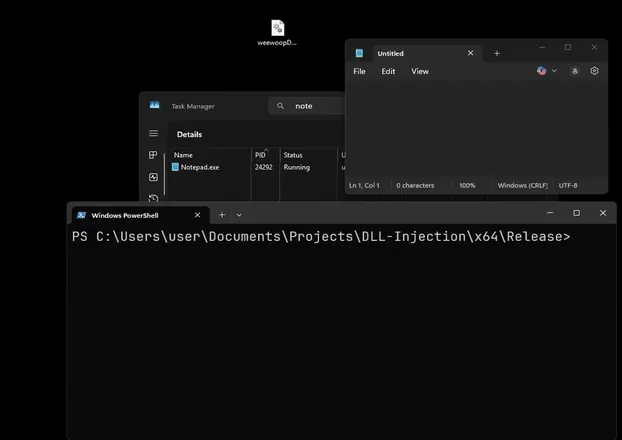The width and height of the screenshot is (622, 440).
Task: Click the Copilot icon in Notepad
Action: (542, 71)
